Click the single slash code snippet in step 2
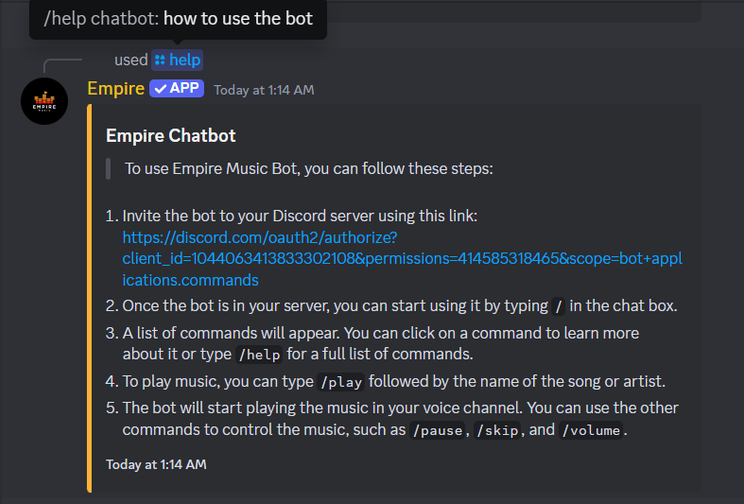This screenshot has width=744, height=504. pos(558,307)
